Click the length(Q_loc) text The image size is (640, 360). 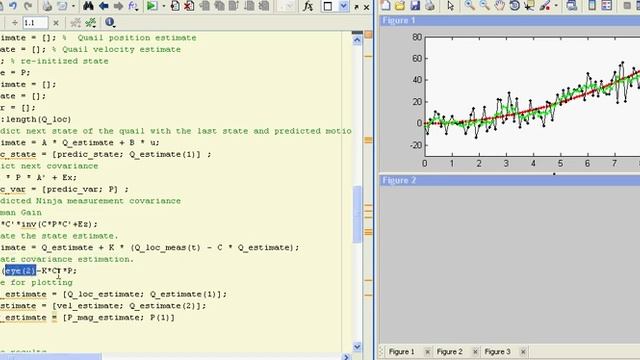click(38, 120)
